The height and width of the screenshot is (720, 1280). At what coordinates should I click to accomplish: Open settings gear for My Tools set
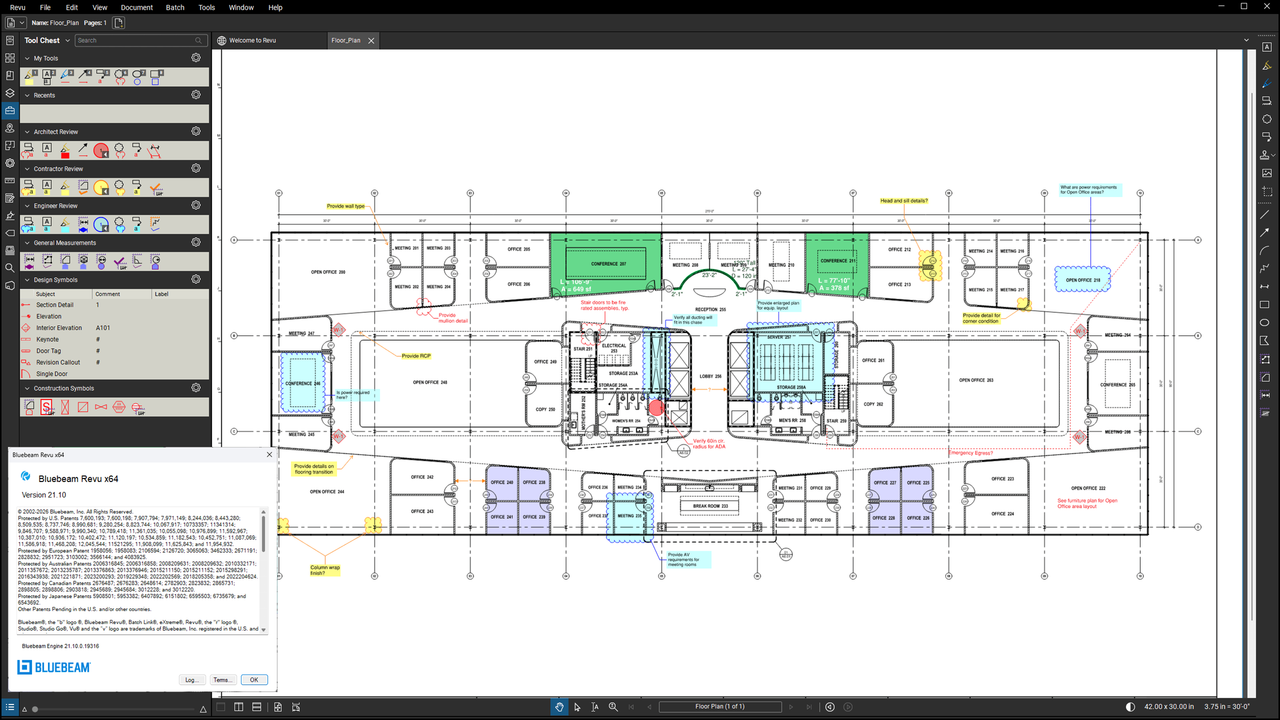(196, 58)
